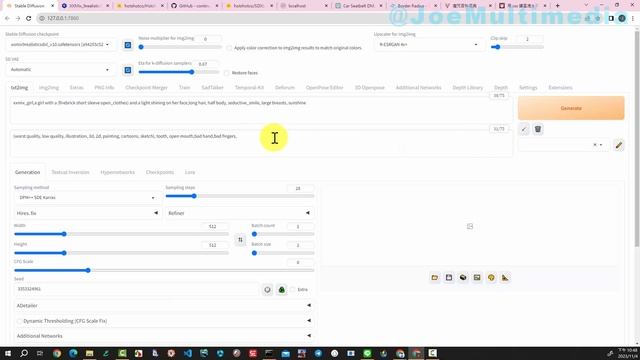Click in the negative prompt text box
The image size is (640, 360).
point(261,144)
